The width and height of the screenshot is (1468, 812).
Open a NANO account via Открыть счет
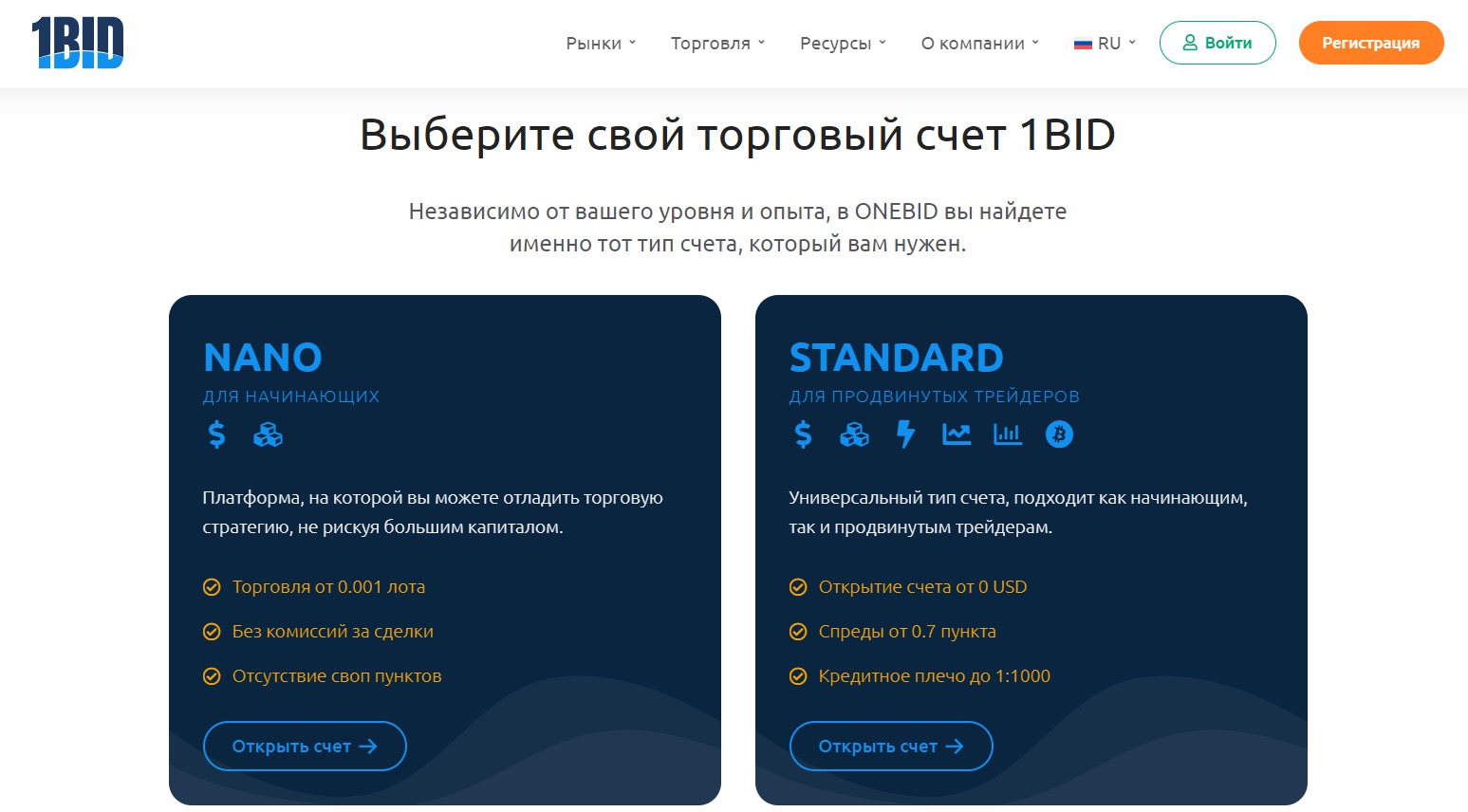[x=305, y=747]
